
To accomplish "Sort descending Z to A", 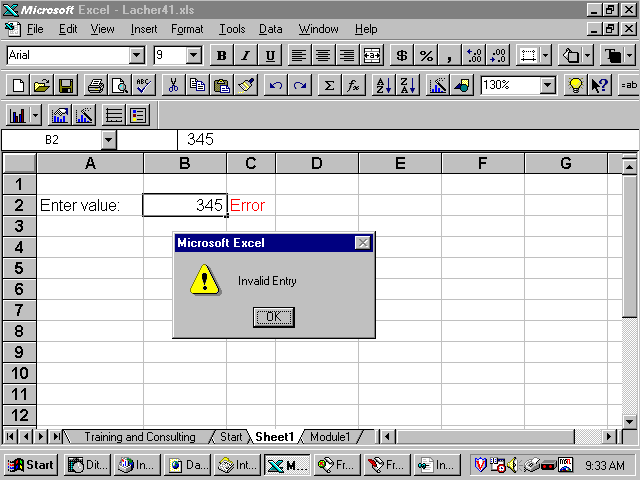I will [x=408, y=85].
